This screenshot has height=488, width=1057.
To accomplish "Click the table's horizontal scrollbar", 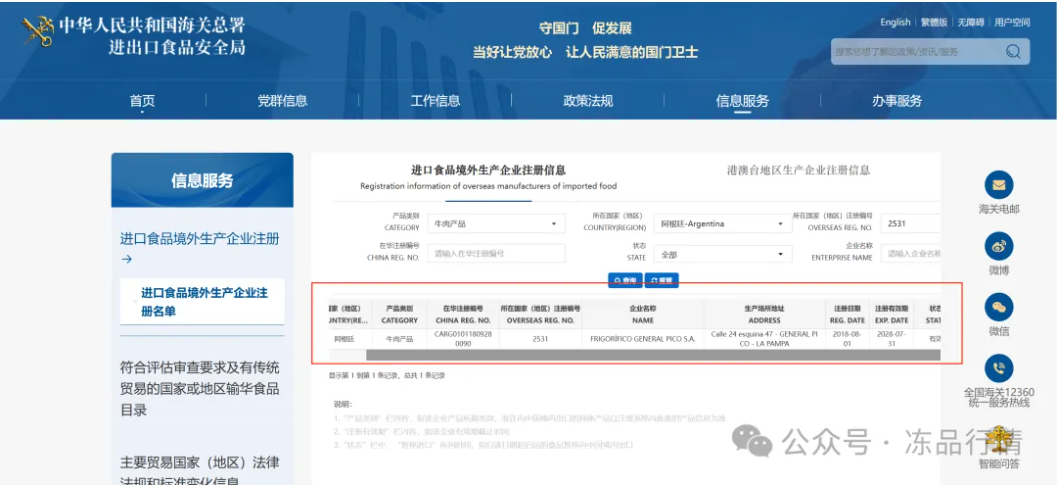I will click(x=625, y=355).
